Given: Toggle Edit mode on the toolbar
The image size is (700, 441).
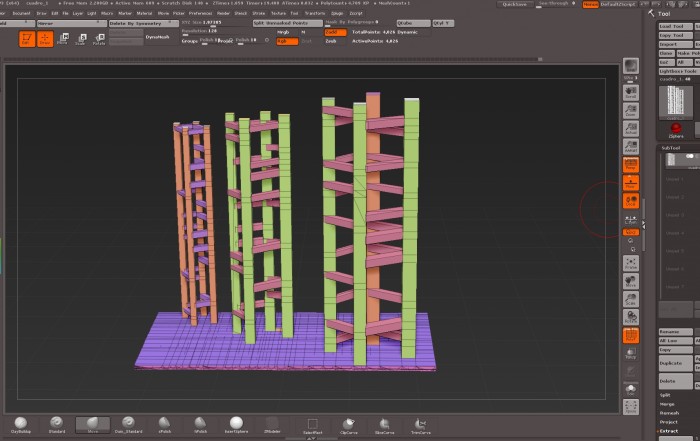Looking at the screenshot, I should click(26, 39).
